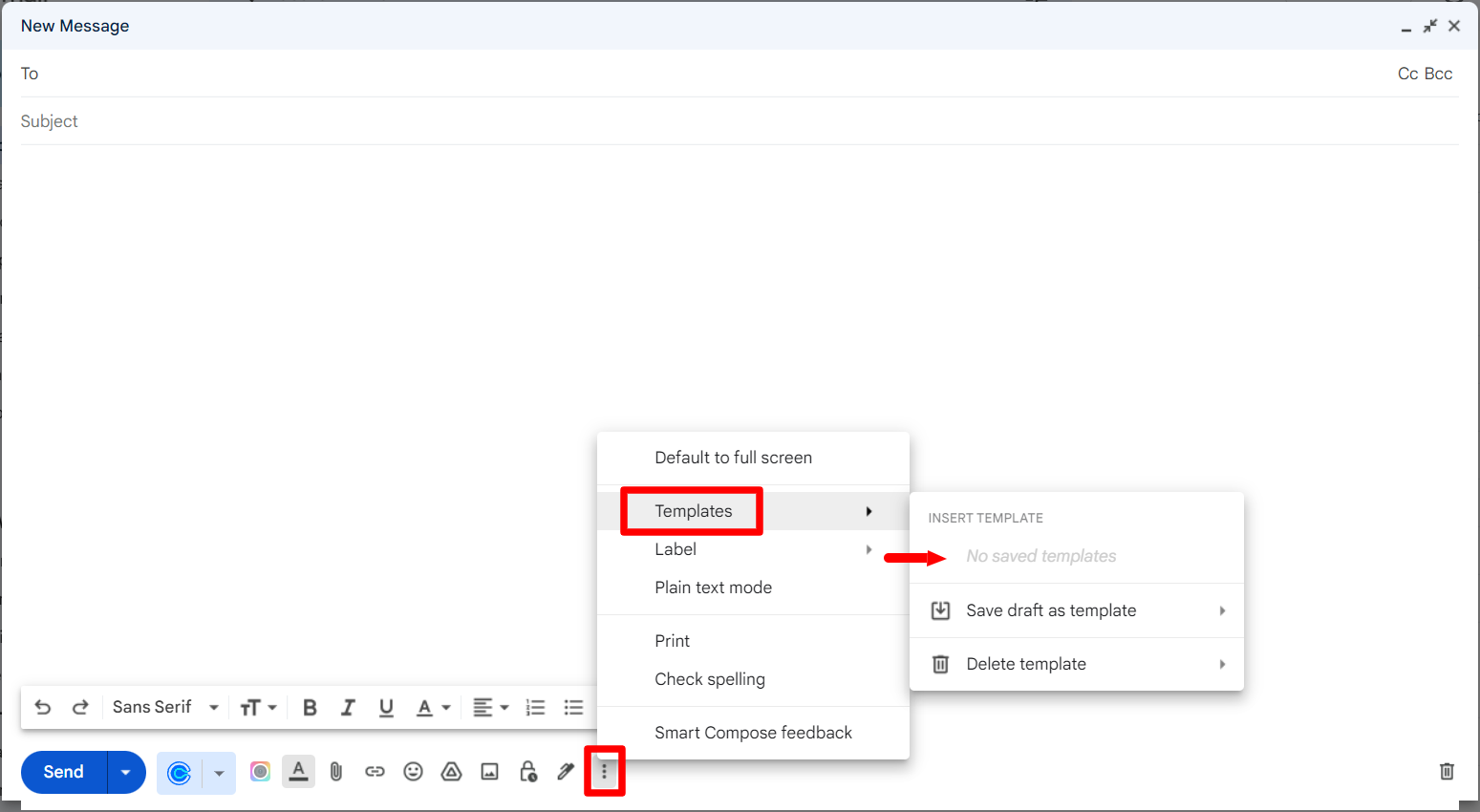The image size is (1480, 812).
Task: Insert files using Google Drive
Action: coord(451,772)
